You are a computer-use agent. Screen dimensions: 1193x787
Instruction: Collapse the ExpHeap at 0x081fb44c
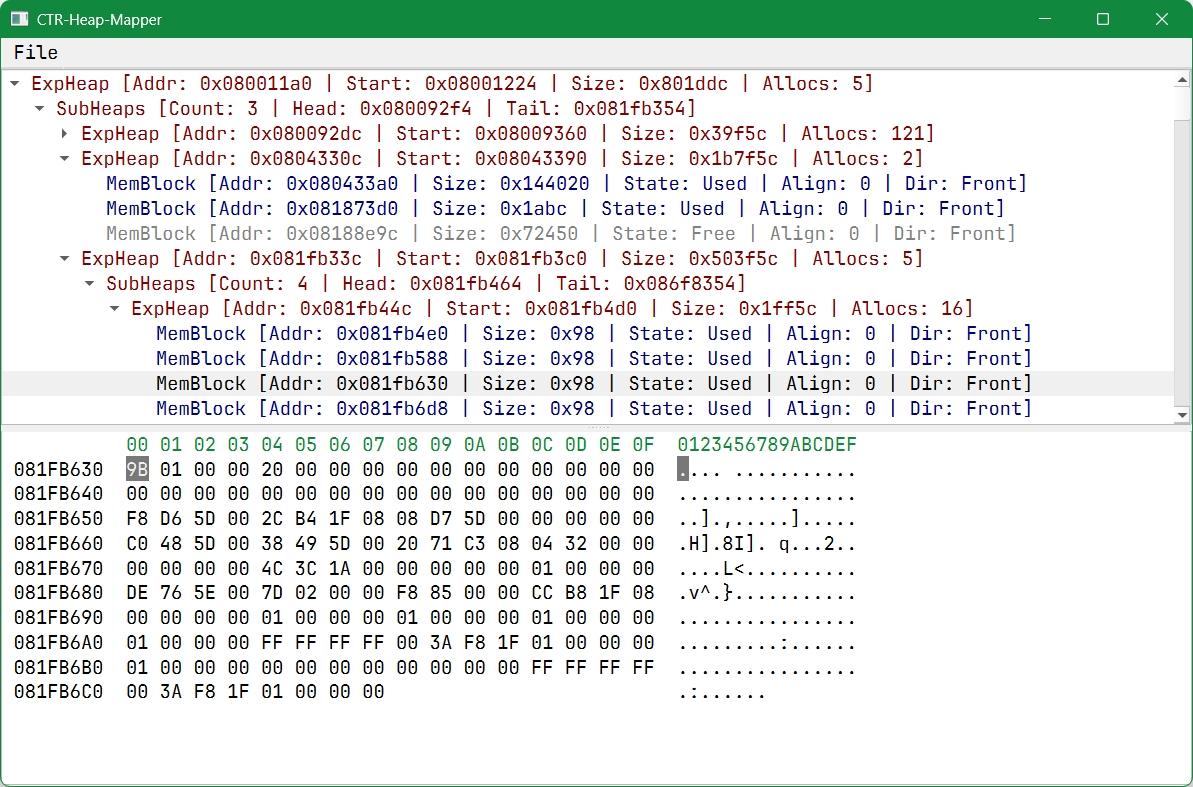(115, 309)
